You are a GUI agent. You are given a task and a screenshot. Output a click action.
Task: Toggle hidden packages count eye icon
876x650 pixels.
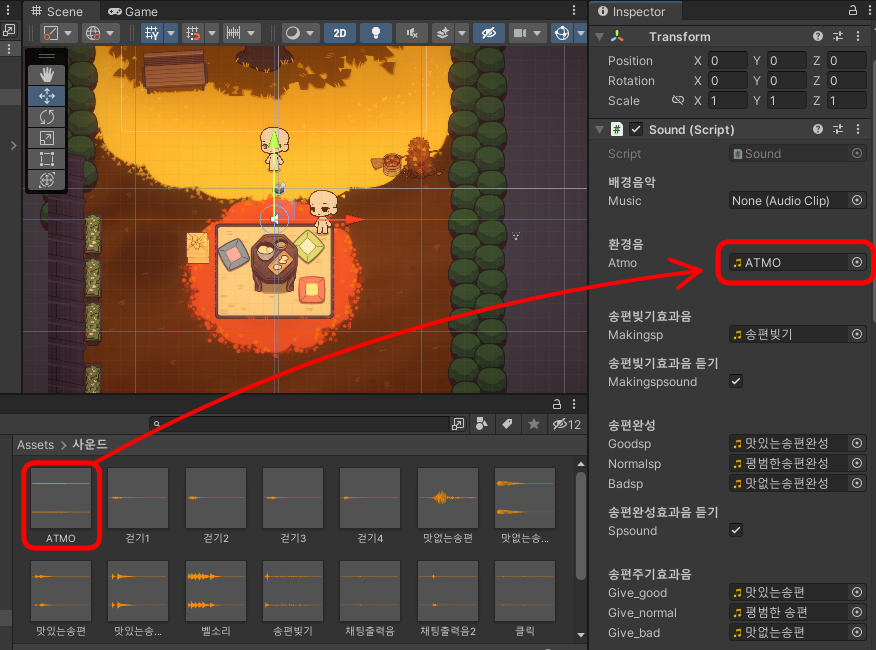click(566, 424)
